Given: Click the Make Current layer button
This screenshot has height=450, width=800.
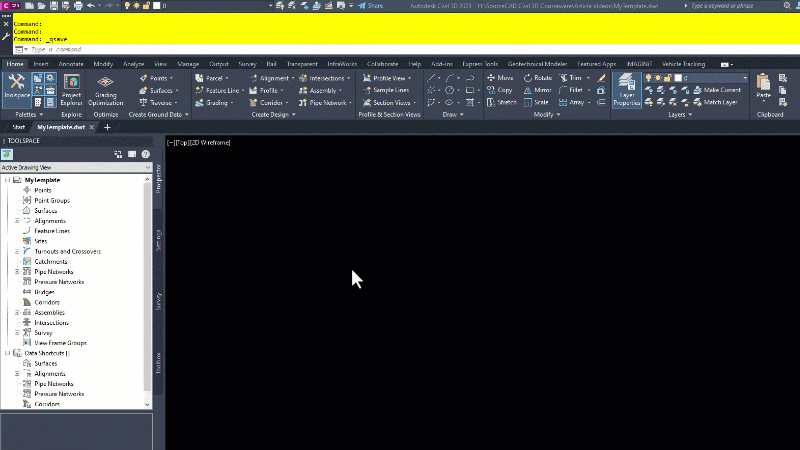Looking at the screenshot, I should [x=720, y=90].
